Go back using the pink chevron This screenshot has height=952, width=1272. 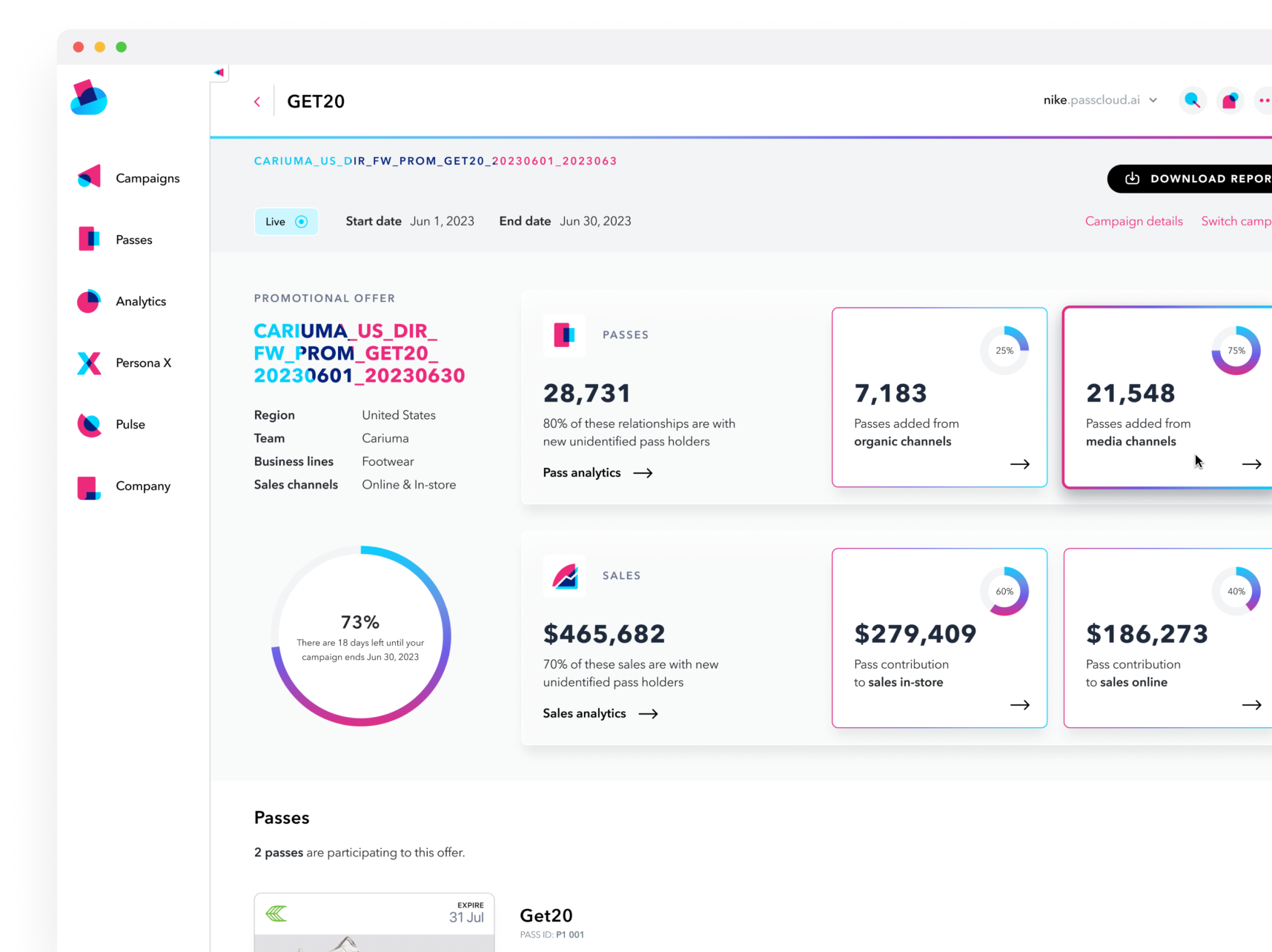coord(257,102)
